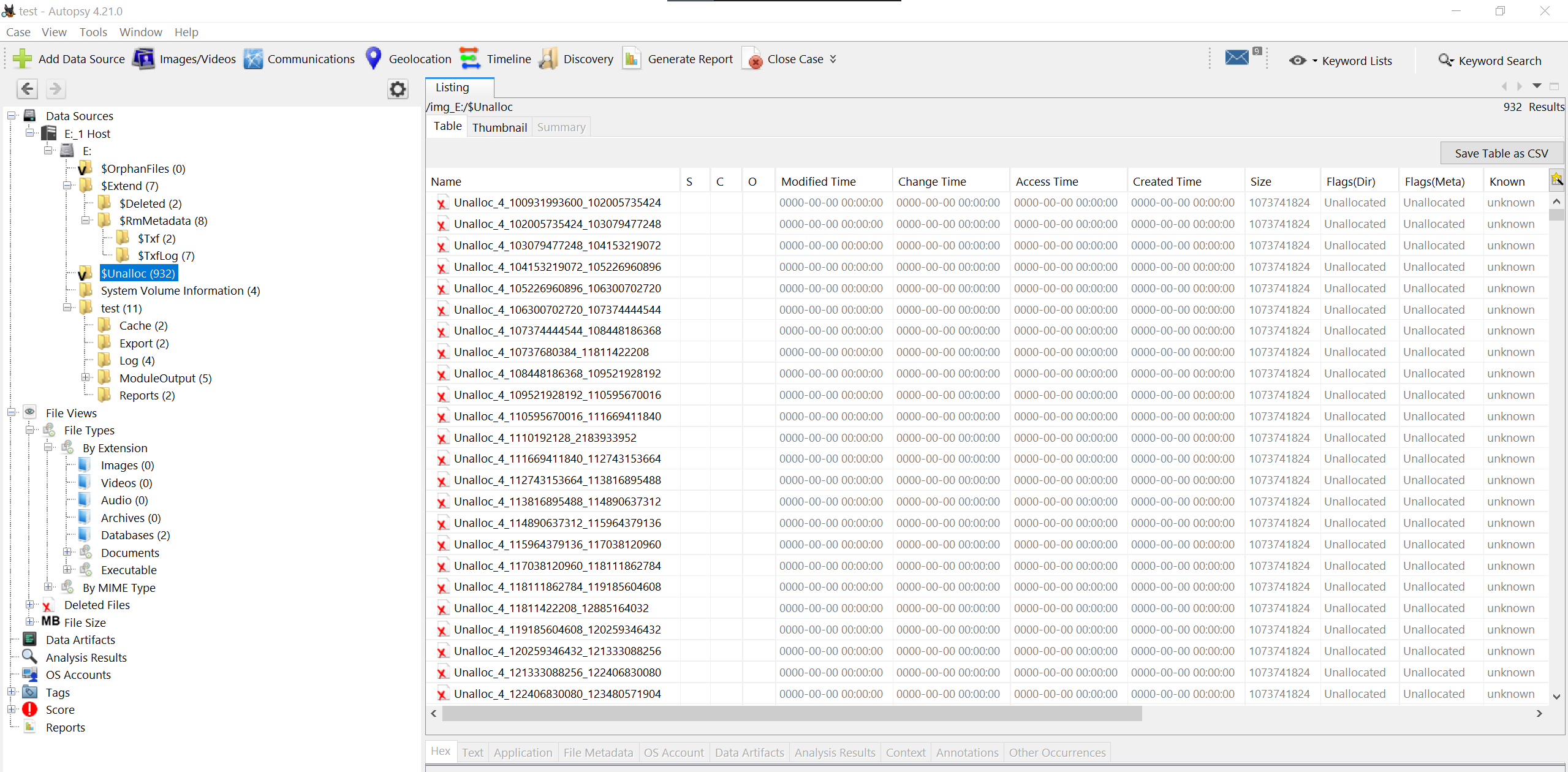Select the $Unalloc (932) tree item
This screenshot has height=772, width=1568.
coord(138,273)
